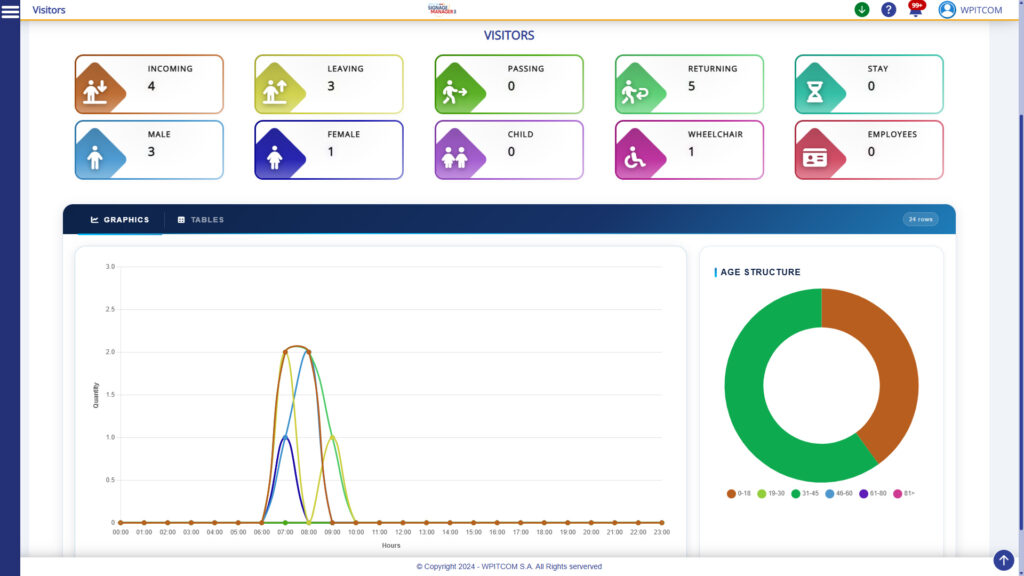Click the WPITCOM profile avatar
This screenshot has height=576, width=1024.
coord(948,10)
